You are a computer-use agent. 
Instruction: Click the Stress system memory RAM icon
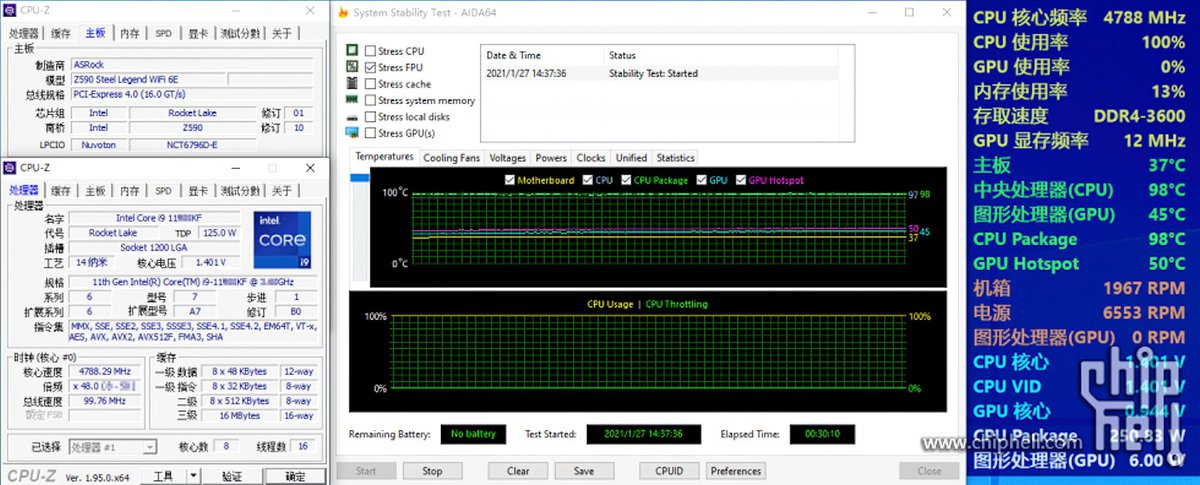tap(352, 100)
